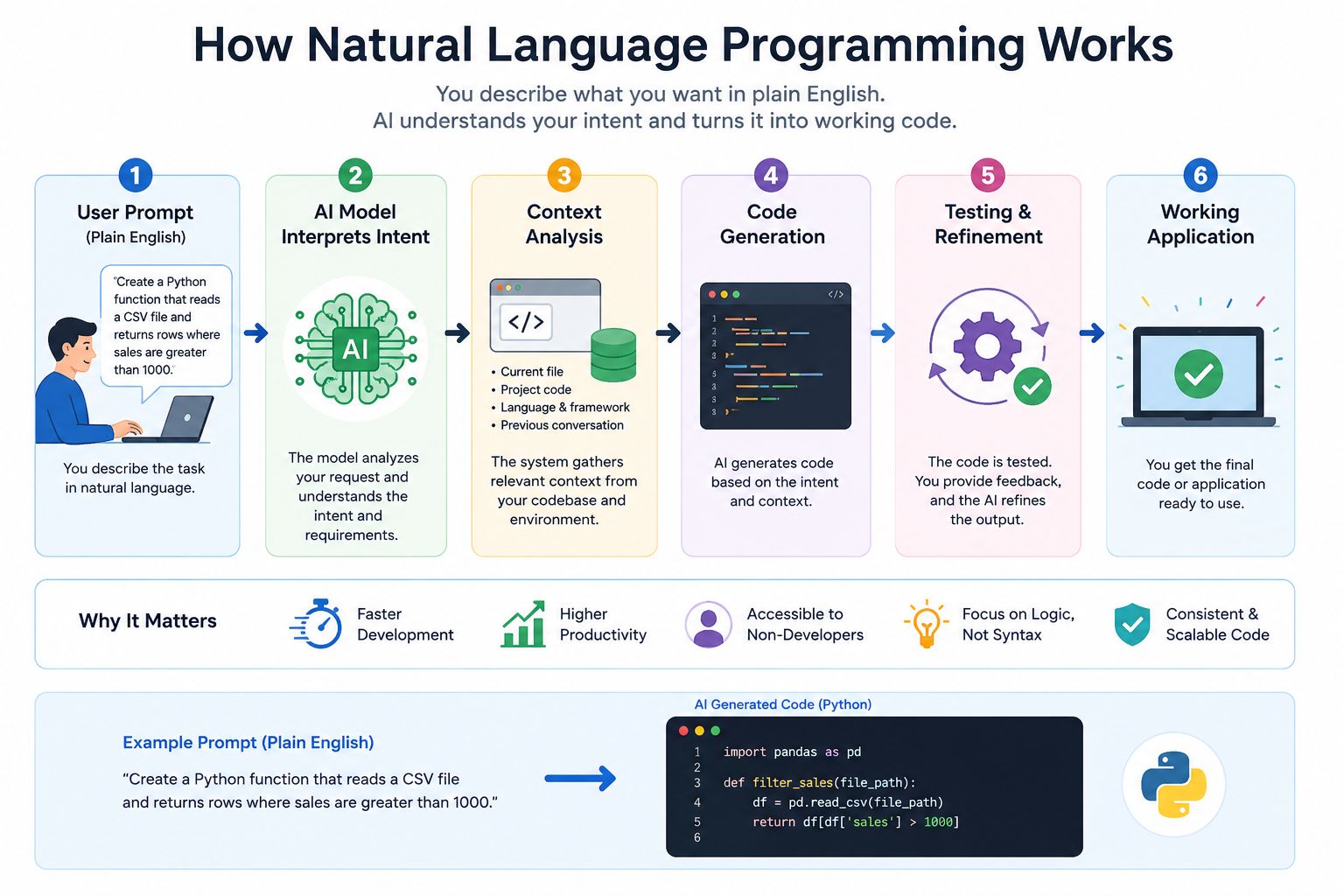Click the dark code editor illustration in Code Generation

point(775,356)
